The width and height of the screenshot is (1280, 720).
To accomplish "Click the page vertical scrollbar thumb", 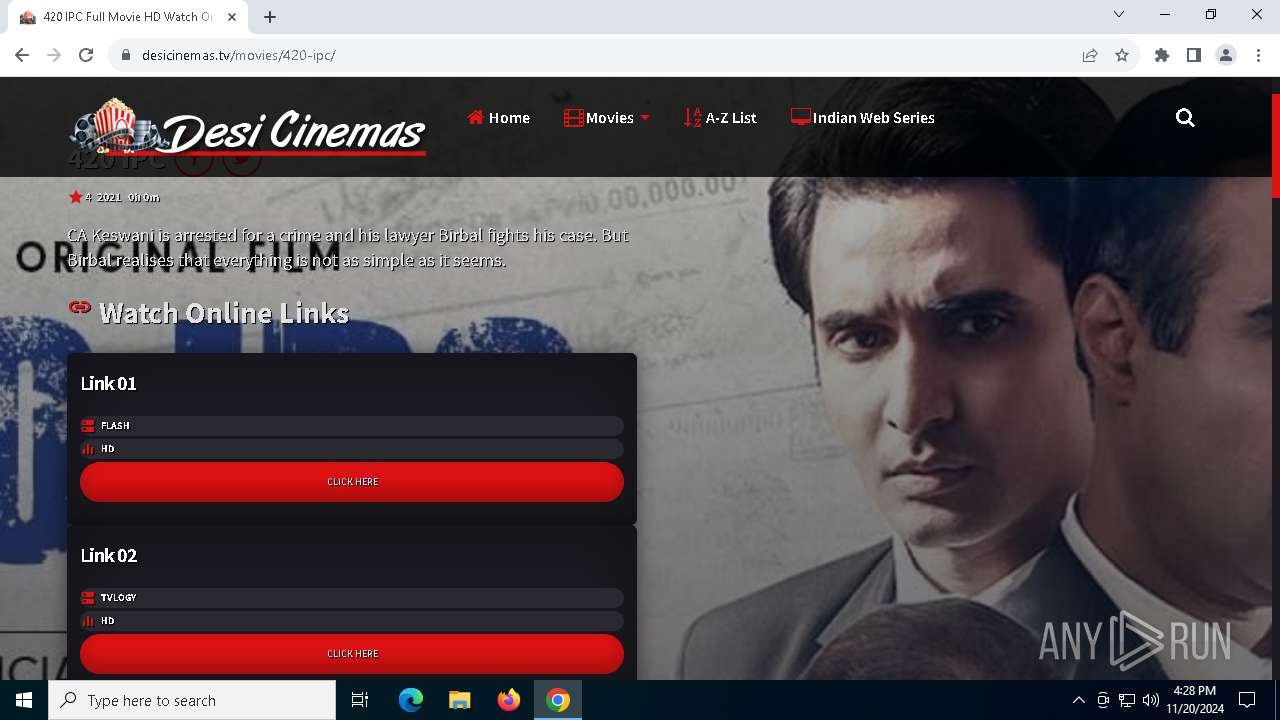I will click(x=1275, y=145).
